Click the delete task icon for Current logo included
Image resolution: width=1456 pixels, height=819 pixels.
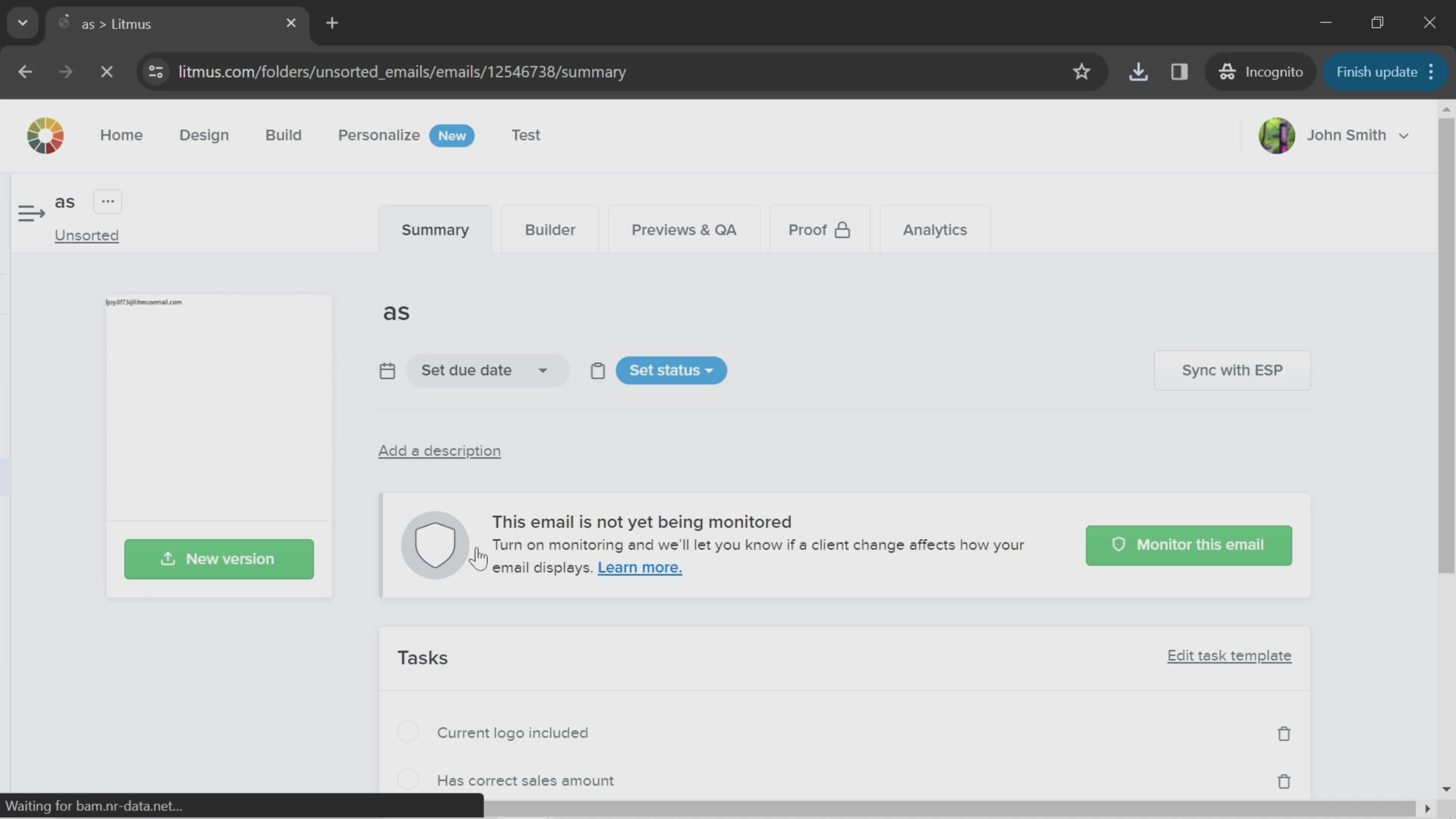tap(1284, 733)
